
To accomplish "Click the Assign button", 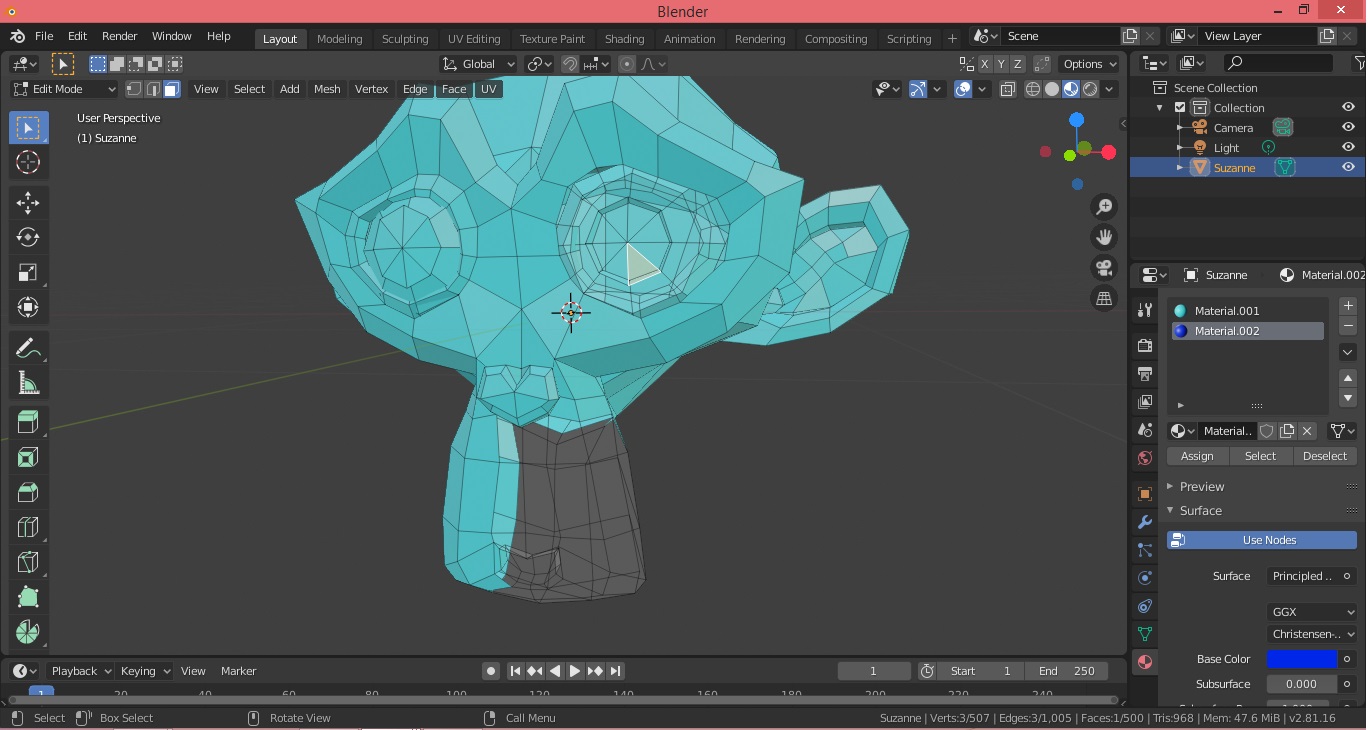I will click(1197, 456).
